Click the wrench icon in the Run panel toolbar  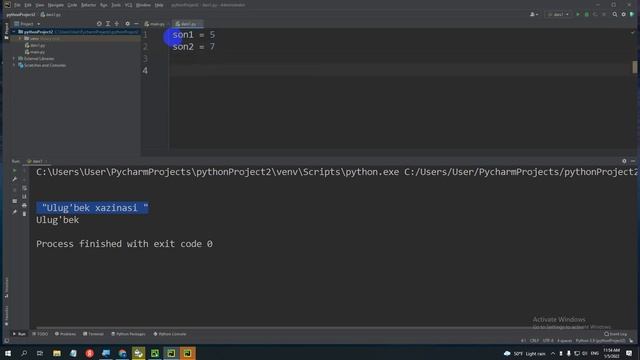15,179
